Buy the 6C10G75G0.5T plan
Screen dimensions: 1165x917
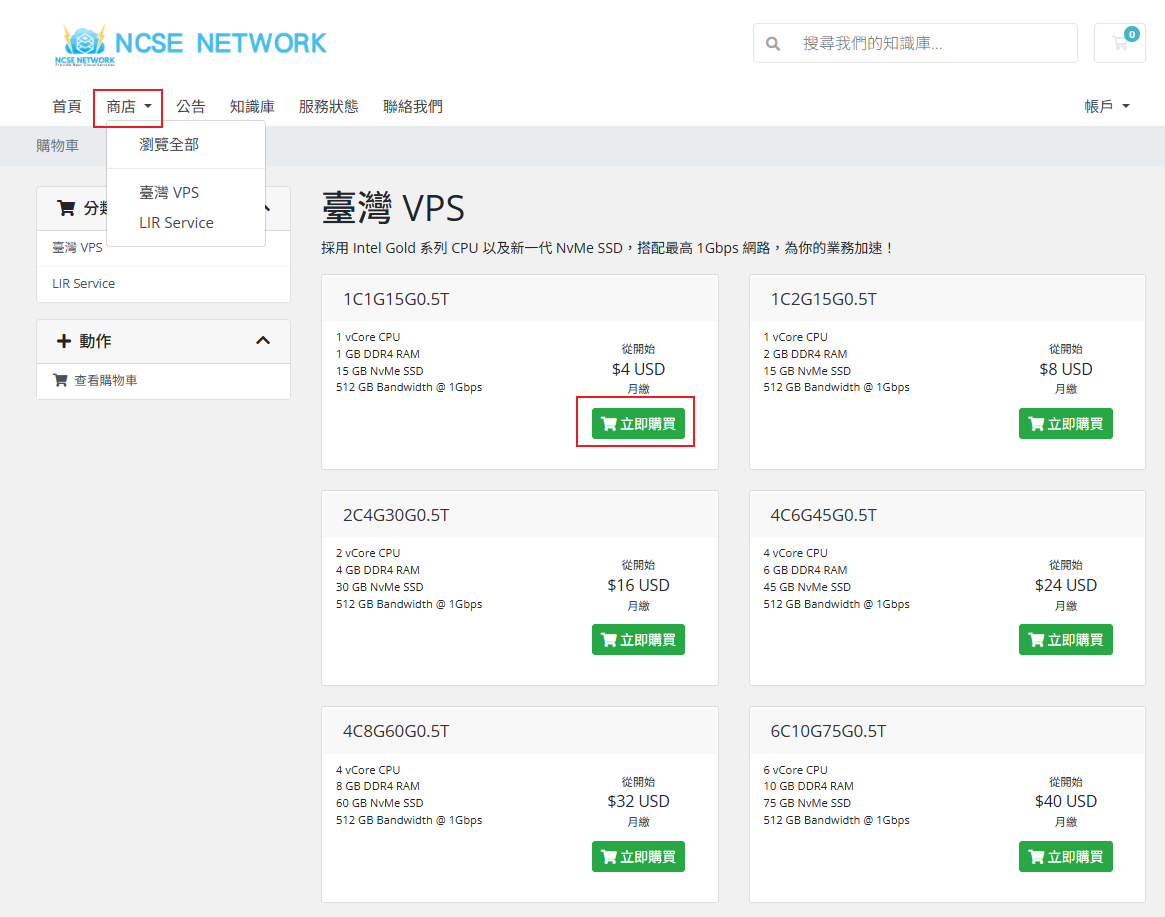[1065, 857]
